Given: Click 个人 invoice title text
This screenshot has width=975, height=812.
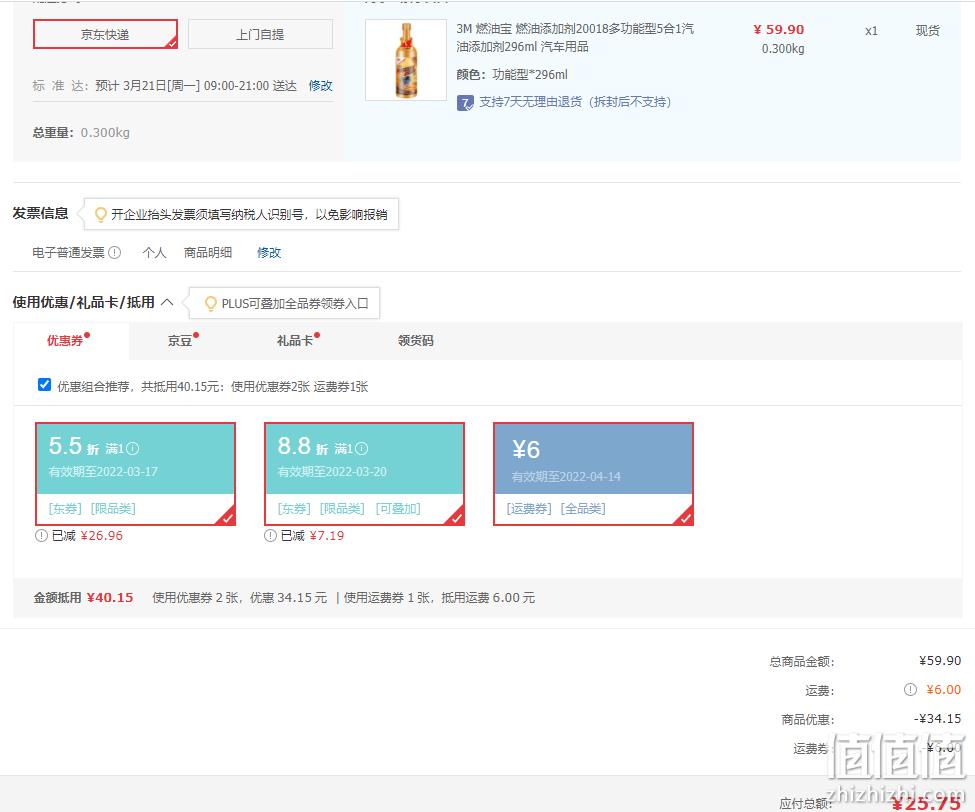Looking at the screenshot, I should click(154, 252).
